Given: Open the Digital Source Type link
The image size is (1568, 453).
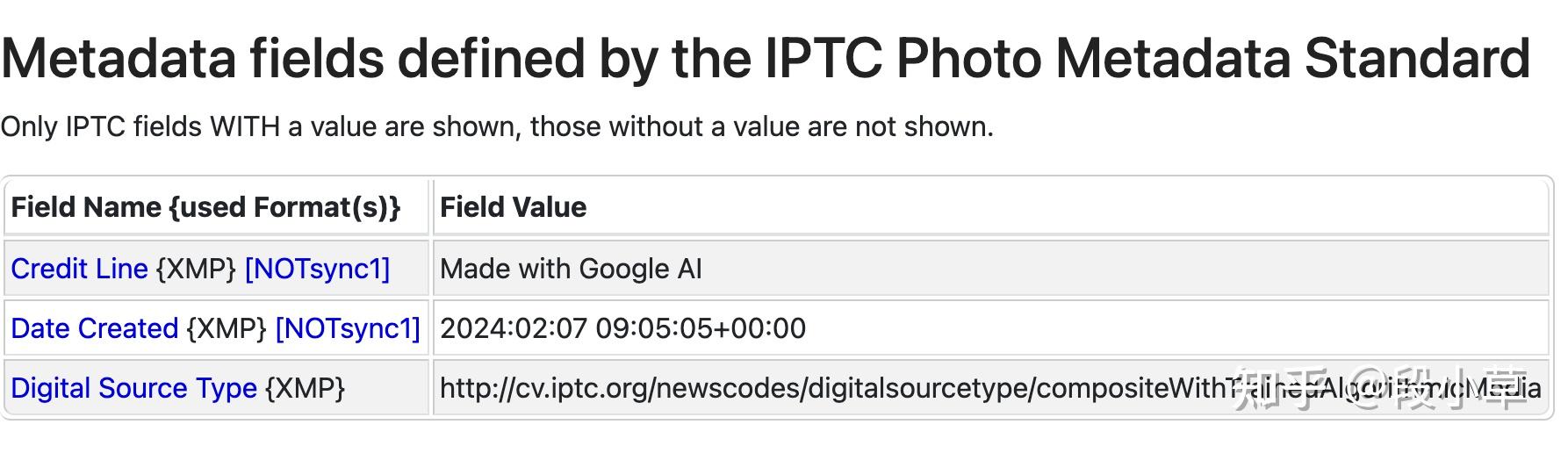Looking at the screenshot, I should pyautogui.click(x=133, y=388).
